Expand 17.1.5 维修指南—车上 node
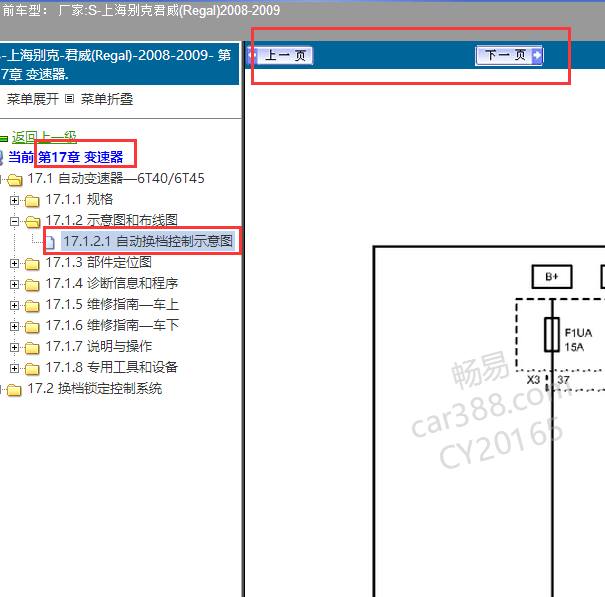 pos(14,305)
